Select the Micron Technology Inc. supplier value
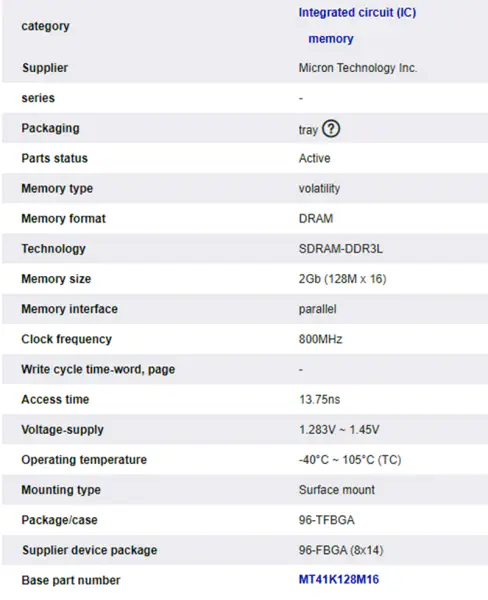This screenshot has width=488, height=600. [358, 68]
